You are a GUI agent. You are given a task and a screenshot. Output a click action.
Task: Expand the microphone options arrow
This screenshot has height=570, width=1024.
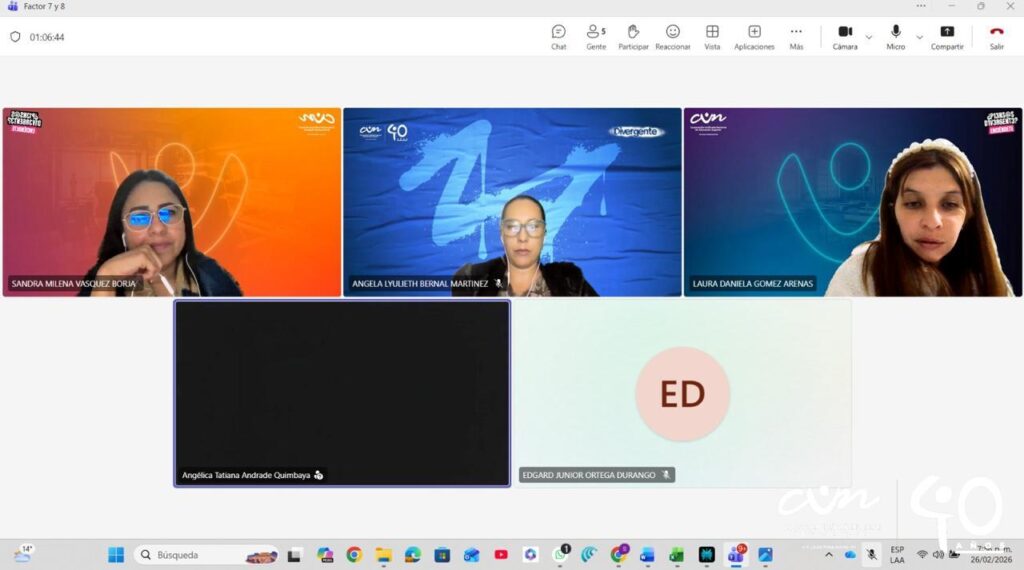coord(919,37)
